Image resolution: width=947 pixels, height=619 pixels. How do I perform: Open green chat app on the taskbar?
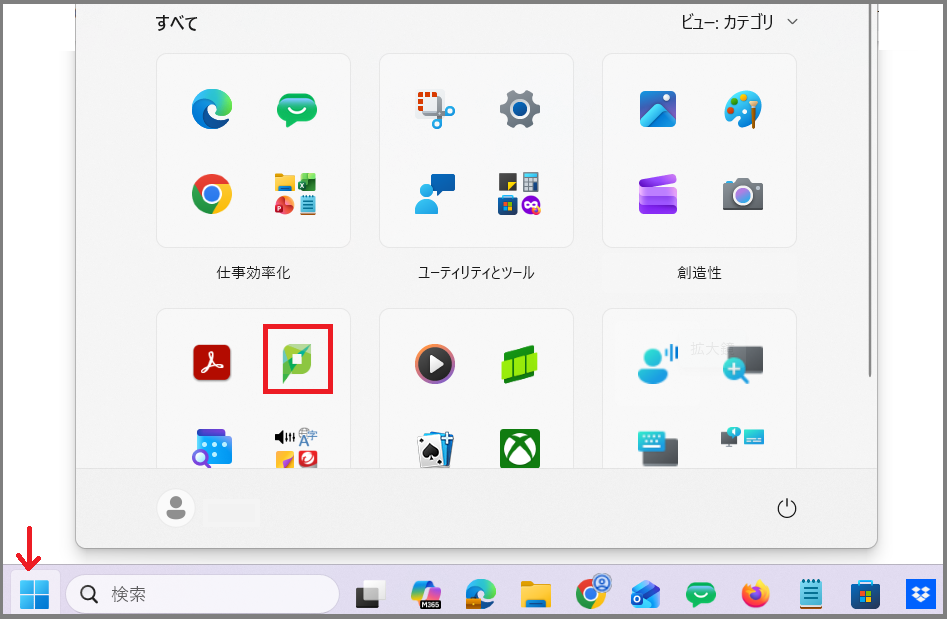[x=701, y=594]
